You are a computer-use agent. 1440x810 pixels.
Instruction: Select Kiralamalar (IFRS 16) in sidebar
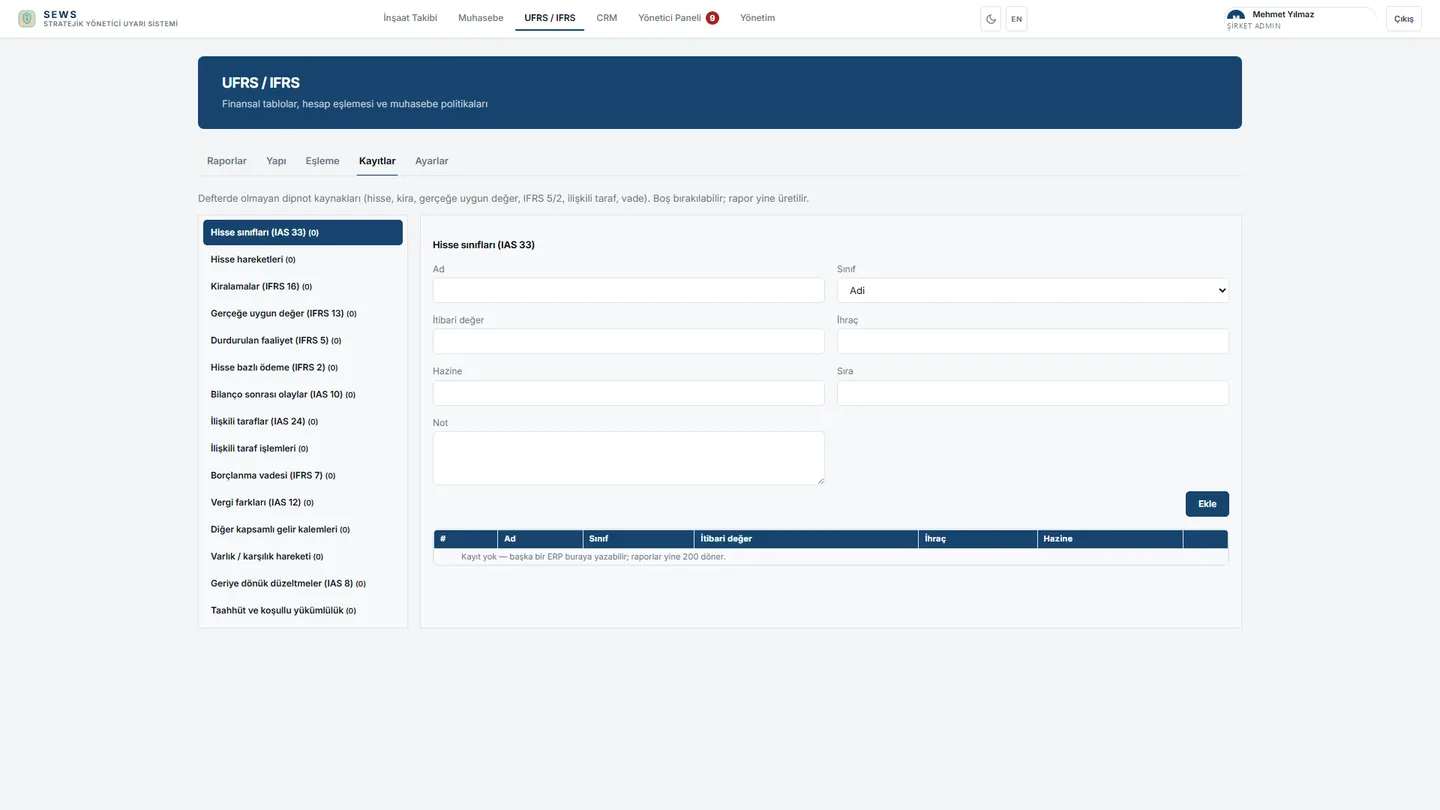tap(303, 287)
